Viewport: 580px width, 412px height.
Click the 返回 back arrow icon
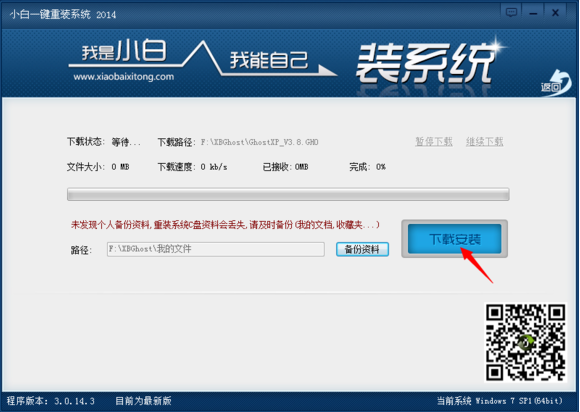pyautogui.click(x=556, y=83)
